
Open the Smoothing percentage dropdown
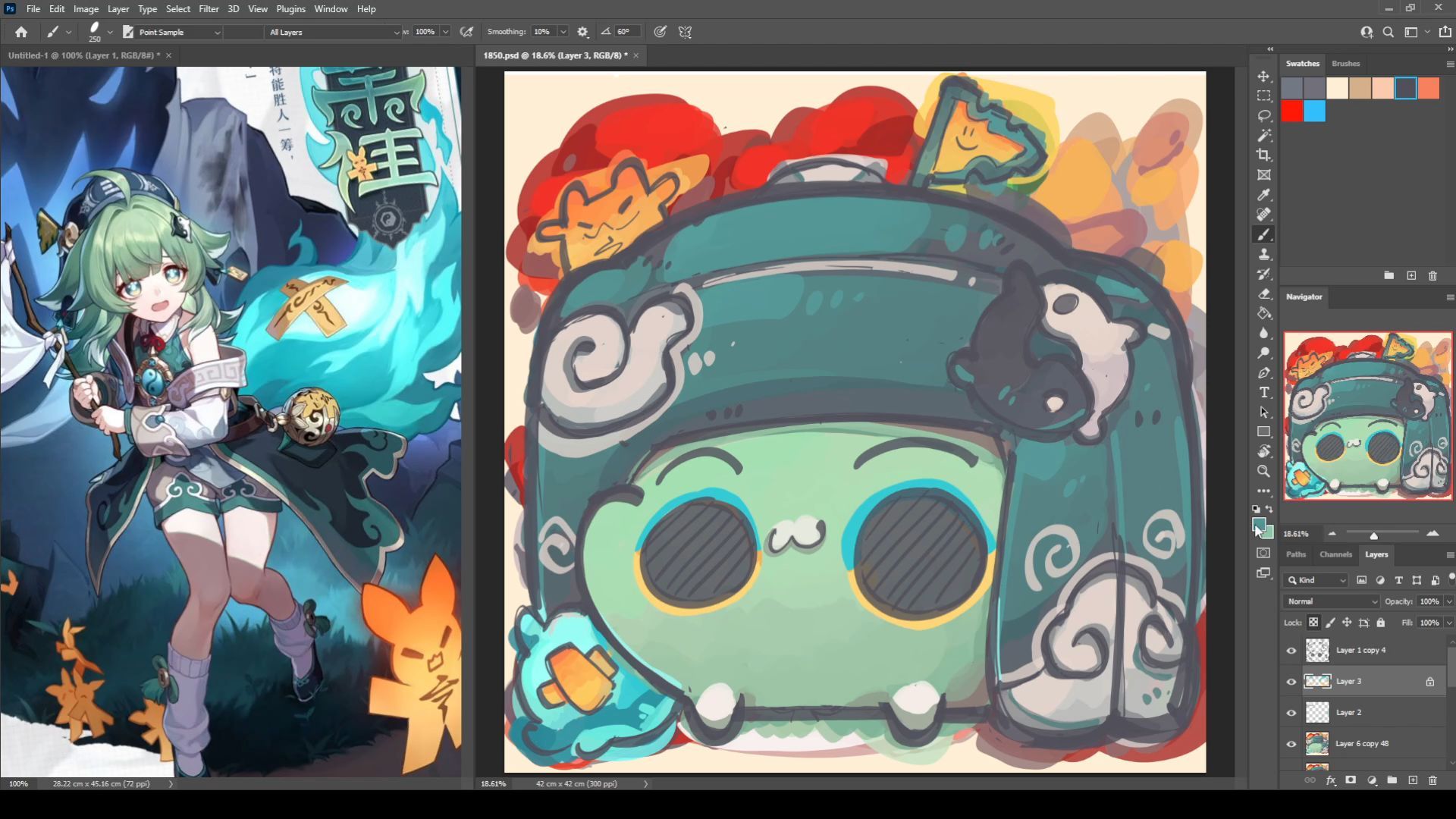click(563, 32)
